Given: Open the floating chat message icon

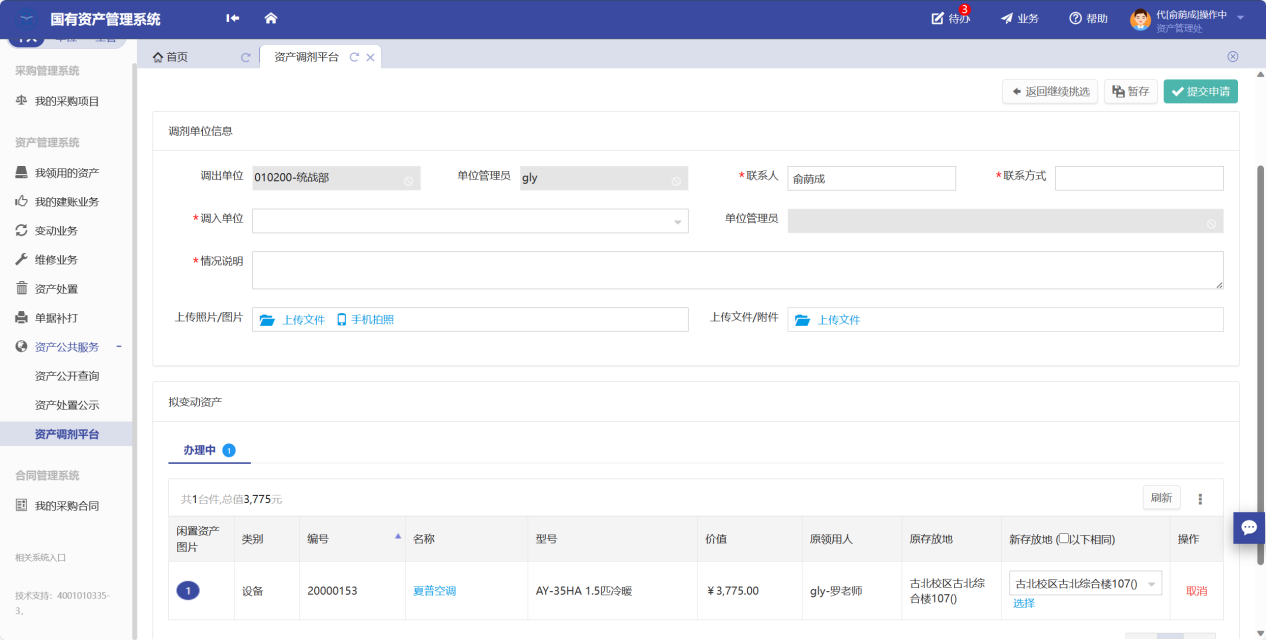Looking at the screenshot, I should (1248, 527).
